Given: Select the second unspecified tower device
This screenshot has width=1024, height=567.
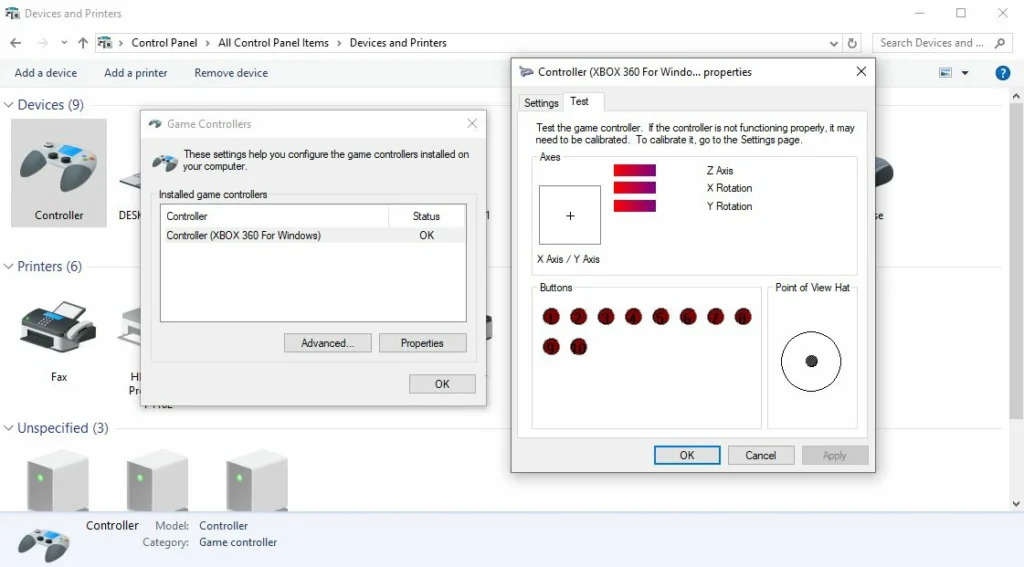Looking at the screenshot, I should click(x=157, y=480).
